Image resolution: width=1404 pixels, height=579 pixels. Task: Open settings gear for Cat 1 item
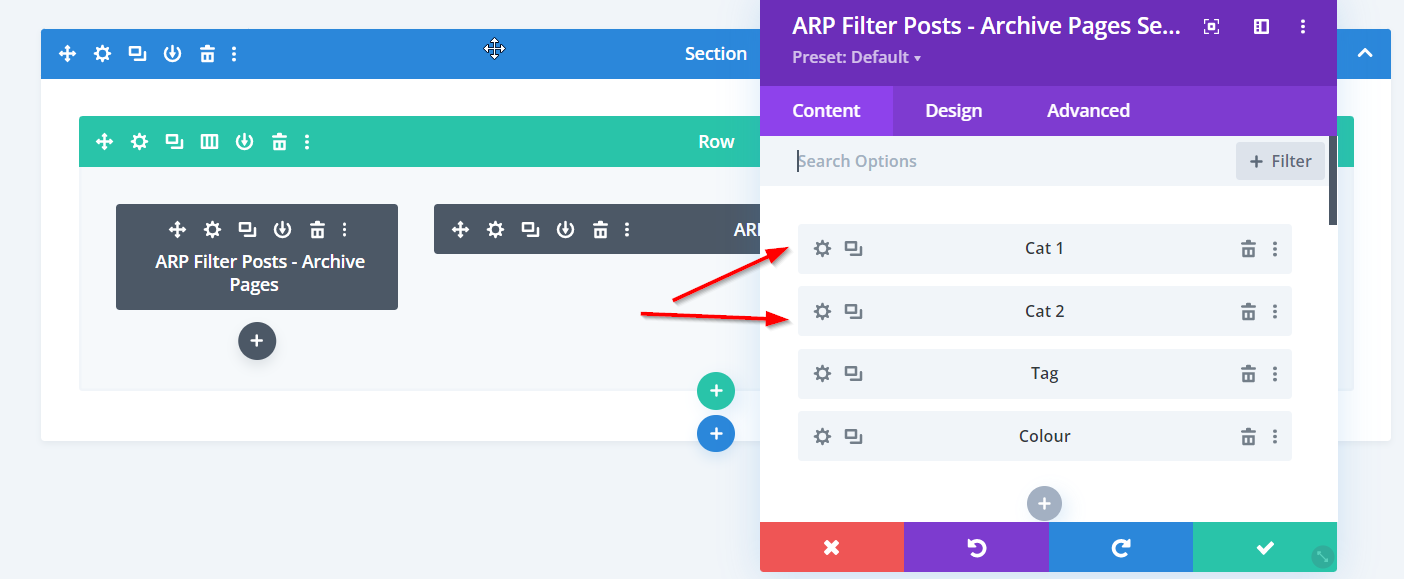(822, 249)
